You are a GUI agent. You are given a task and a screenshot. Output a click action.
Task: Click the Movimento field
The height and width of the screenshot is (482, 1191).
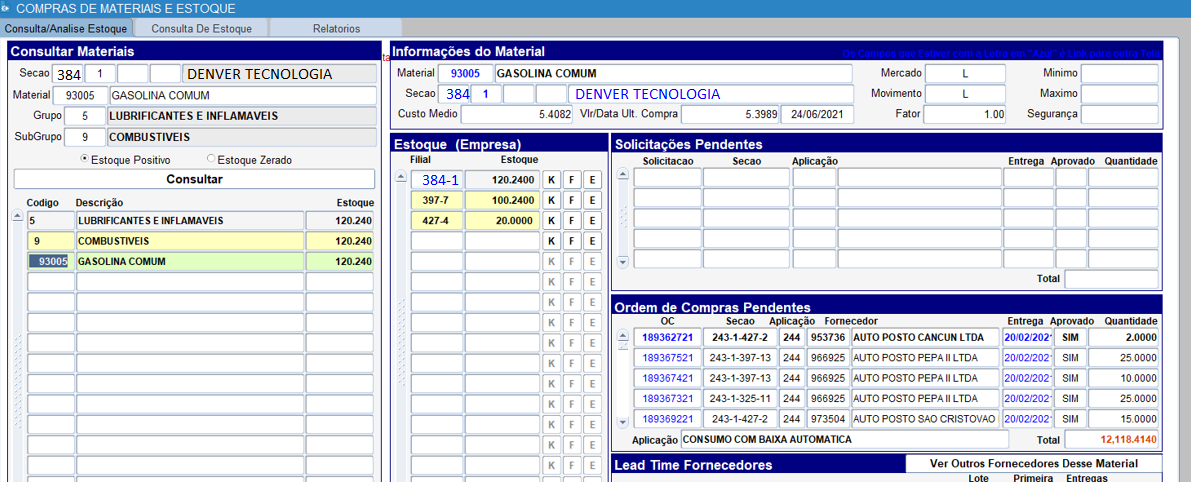tap(965, 94)
